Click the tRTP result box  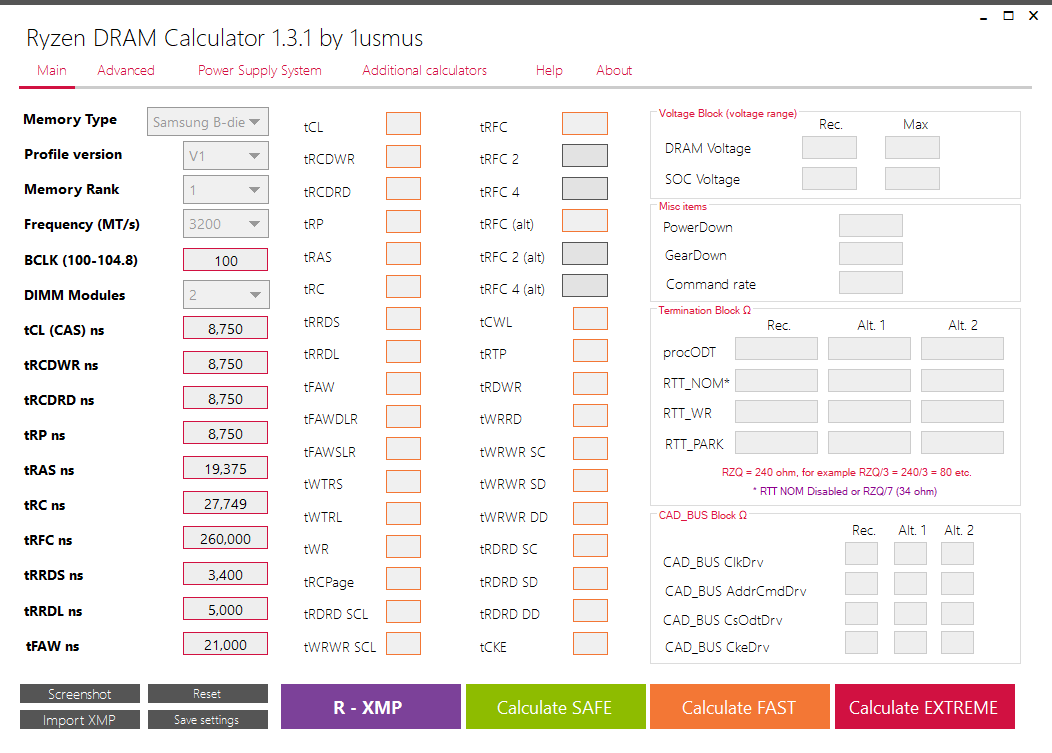(x=590, y=350)
